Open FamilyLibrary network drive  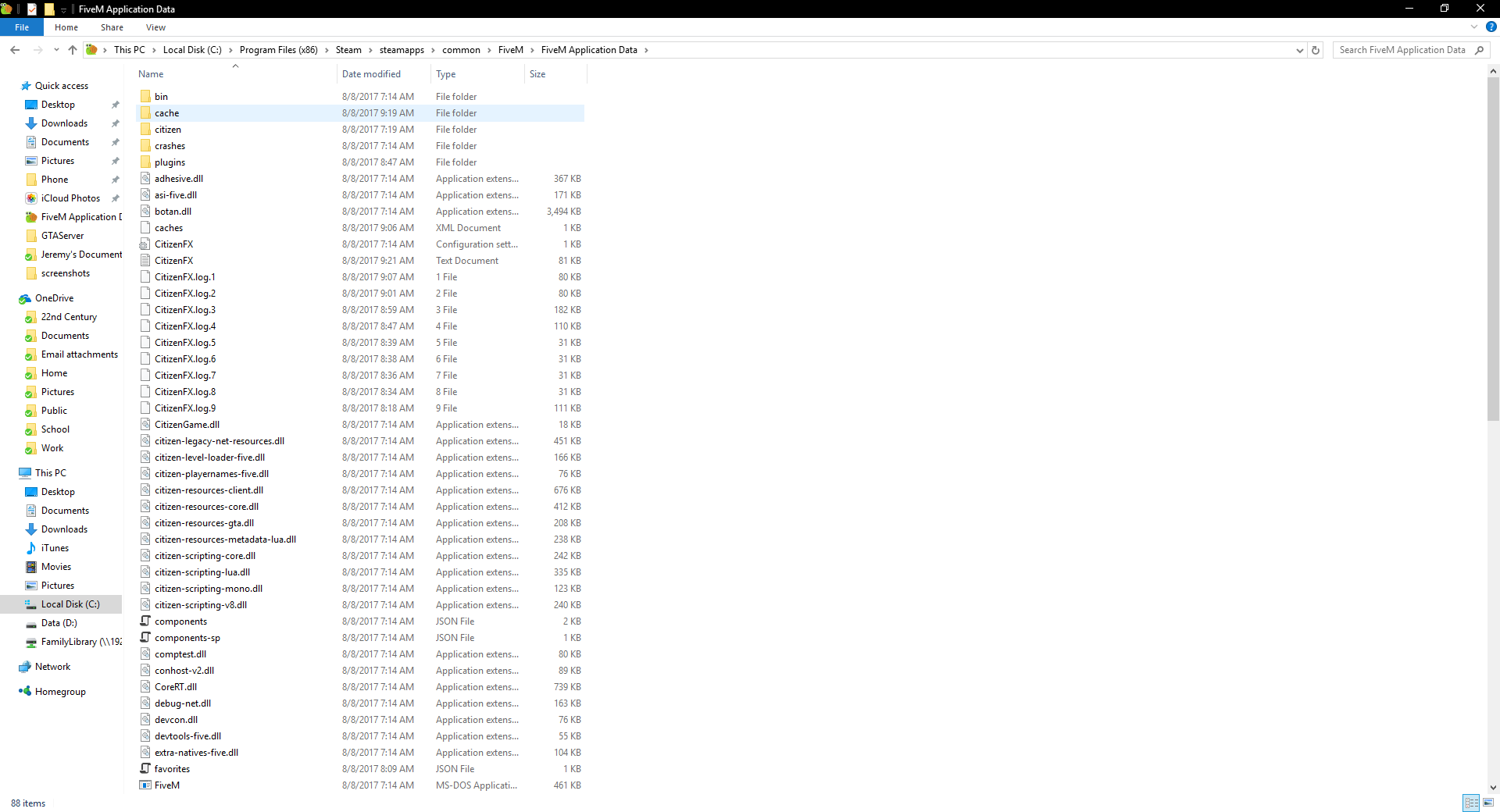click(81, 642)
